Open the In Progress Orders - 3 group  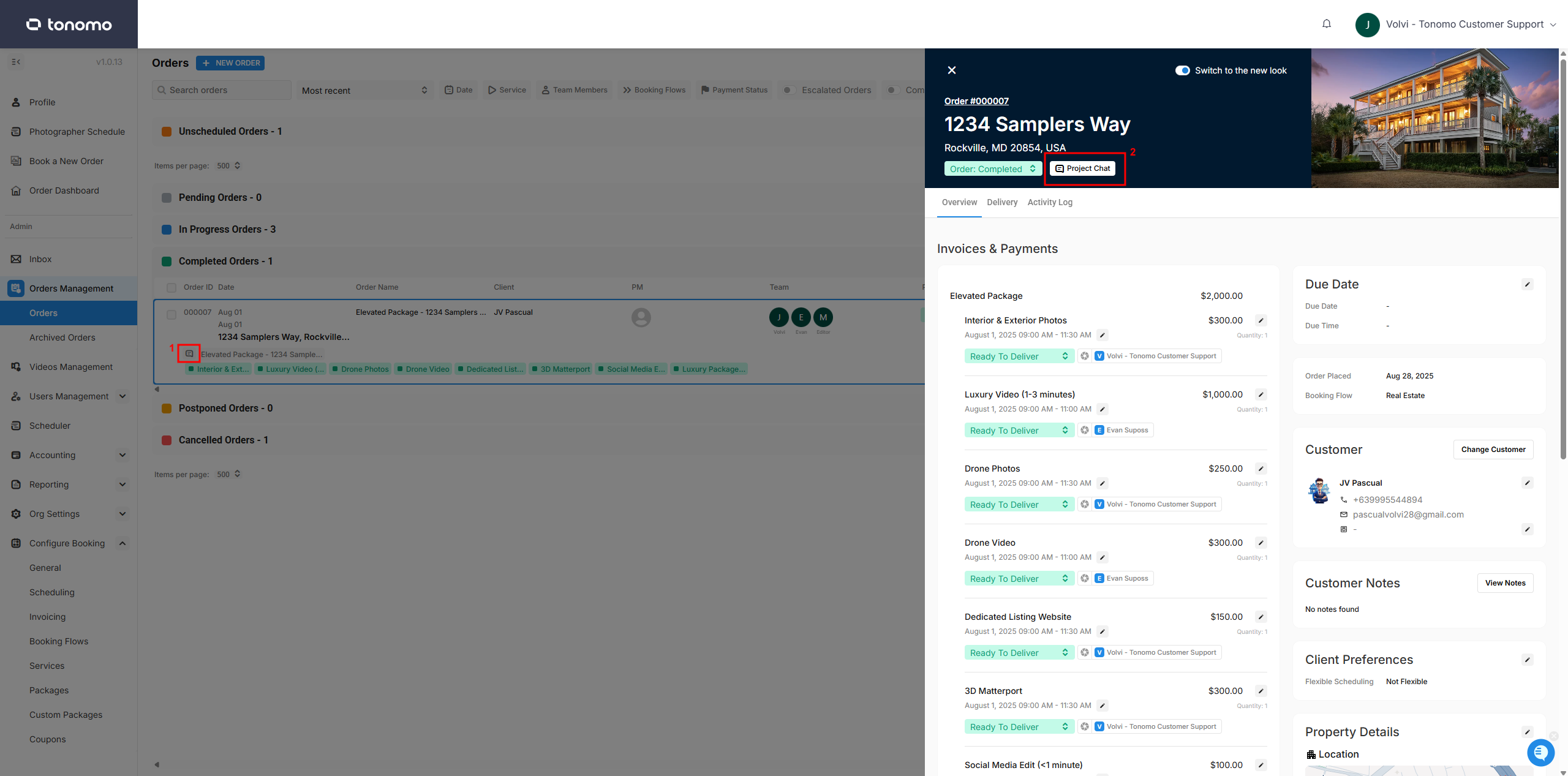tap(227, 230)
